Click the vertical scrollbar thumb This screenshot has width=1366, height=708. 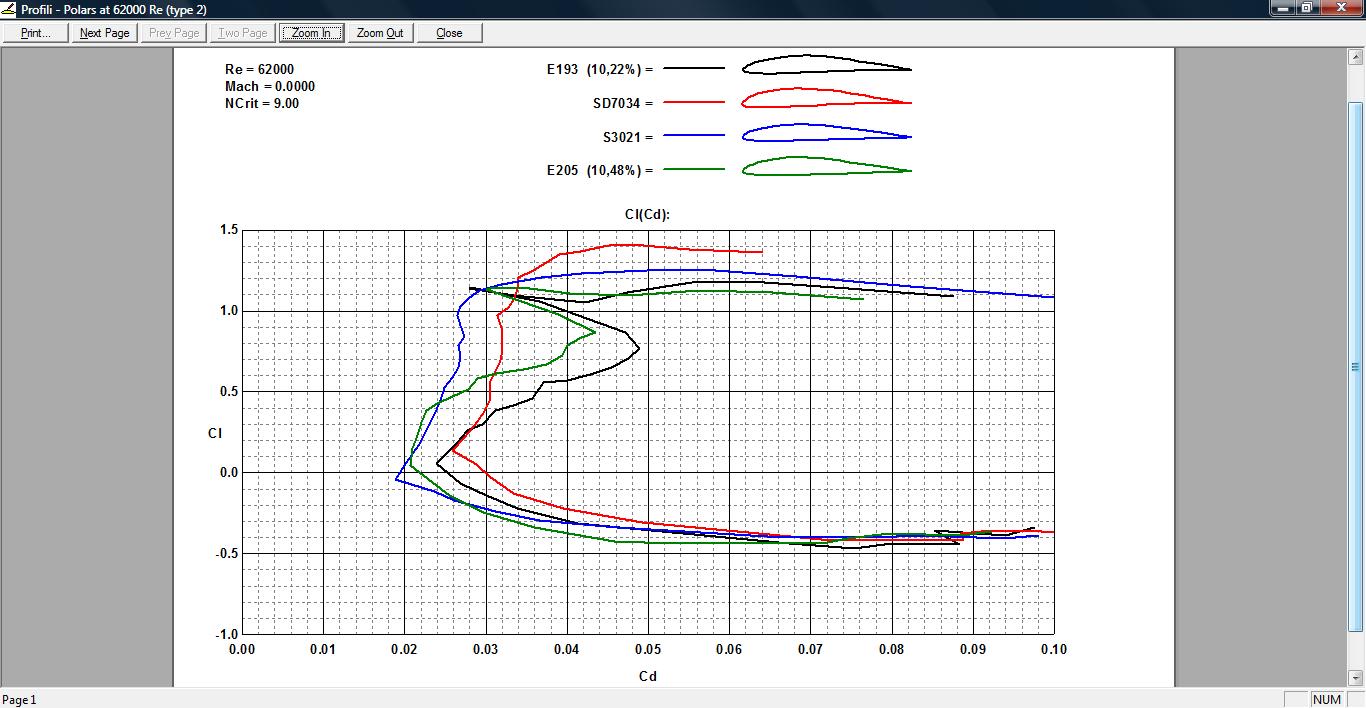[1356, 366]
